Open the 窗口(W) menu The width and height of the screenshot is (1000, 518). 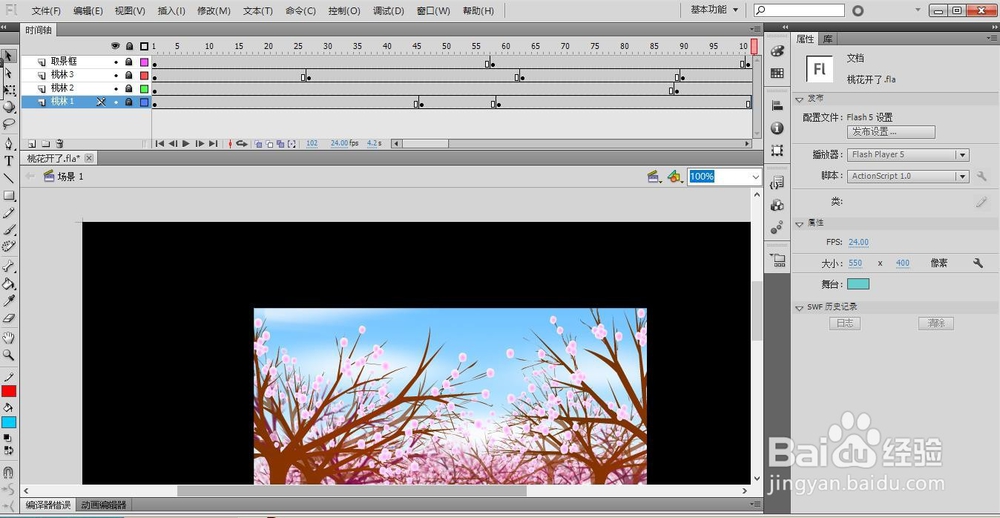click(433, 11)
